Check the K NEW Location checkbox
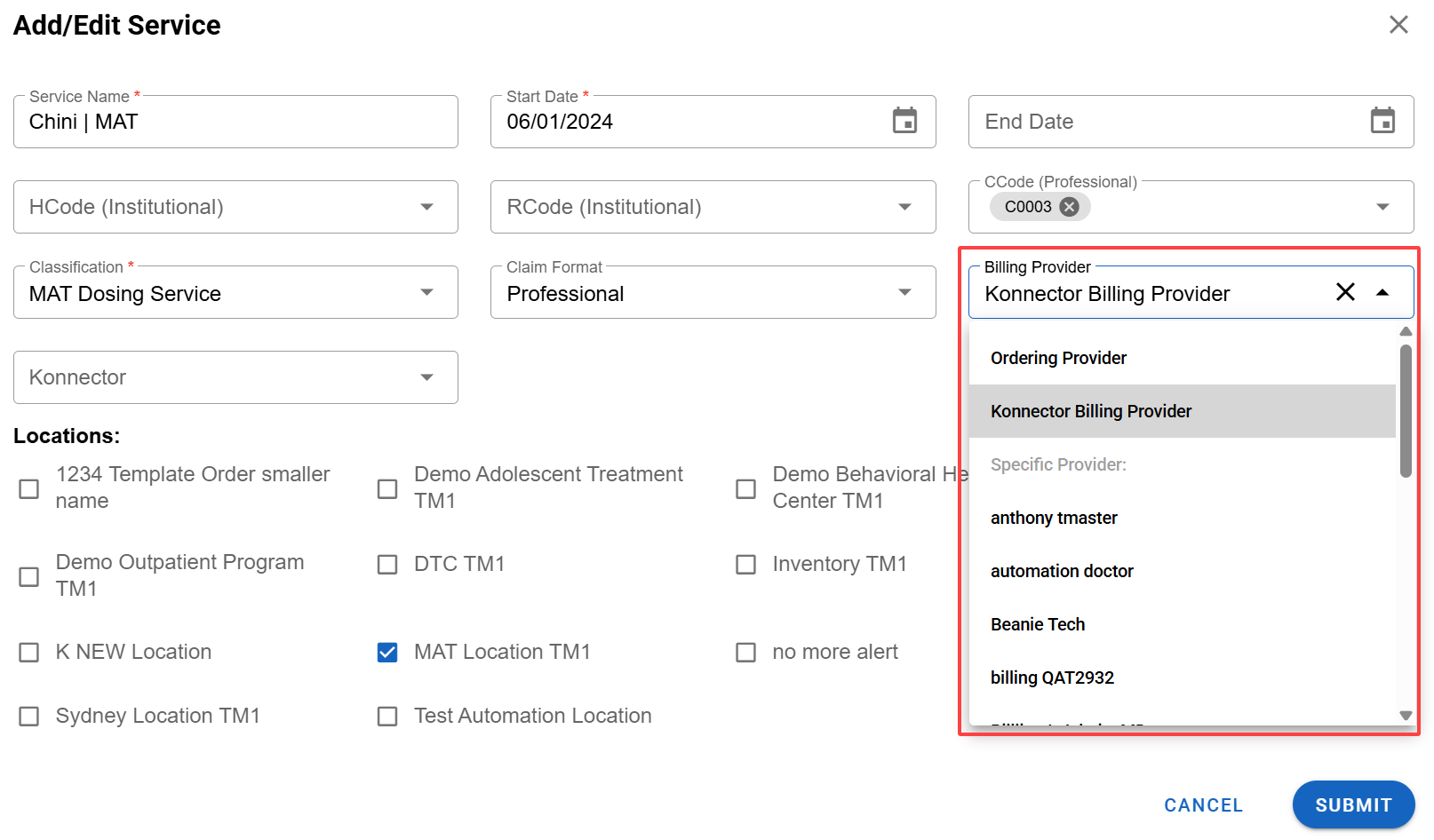This screenshot has height=840, width=1434. [29, 653]
